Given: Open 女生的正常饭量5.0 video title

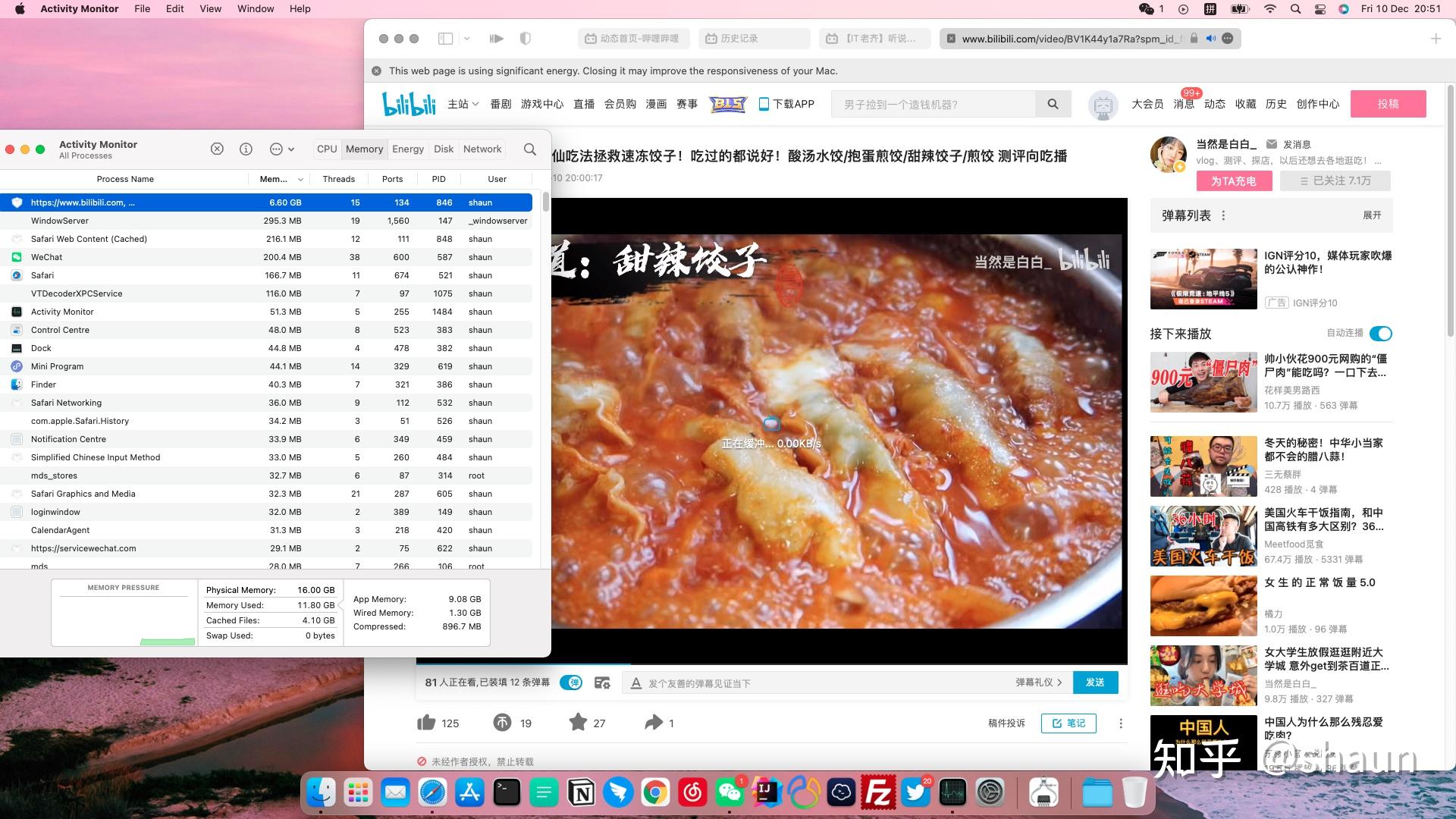Looking at the screenshot, I should (x=1319, y=582).
